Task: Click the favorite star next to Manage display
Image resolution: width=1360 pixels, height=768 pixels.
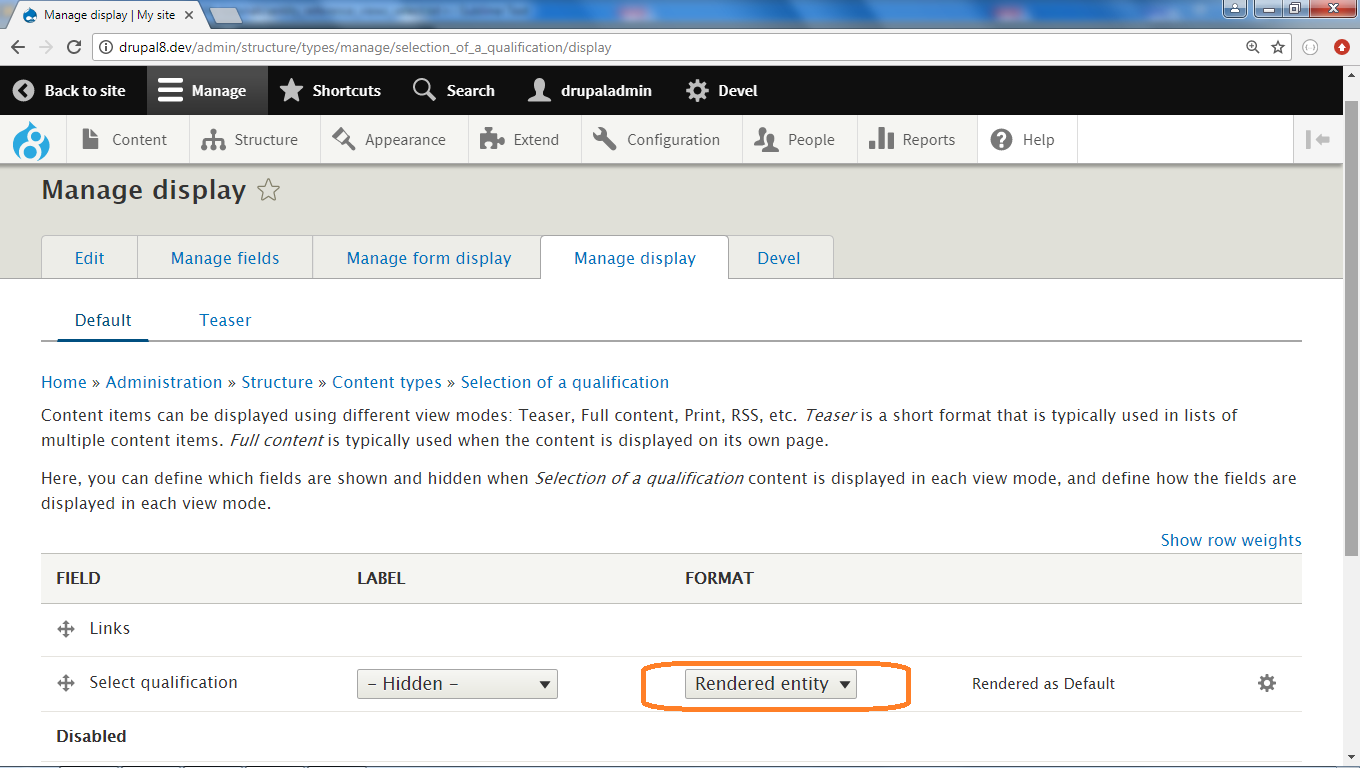Action: 268,190
